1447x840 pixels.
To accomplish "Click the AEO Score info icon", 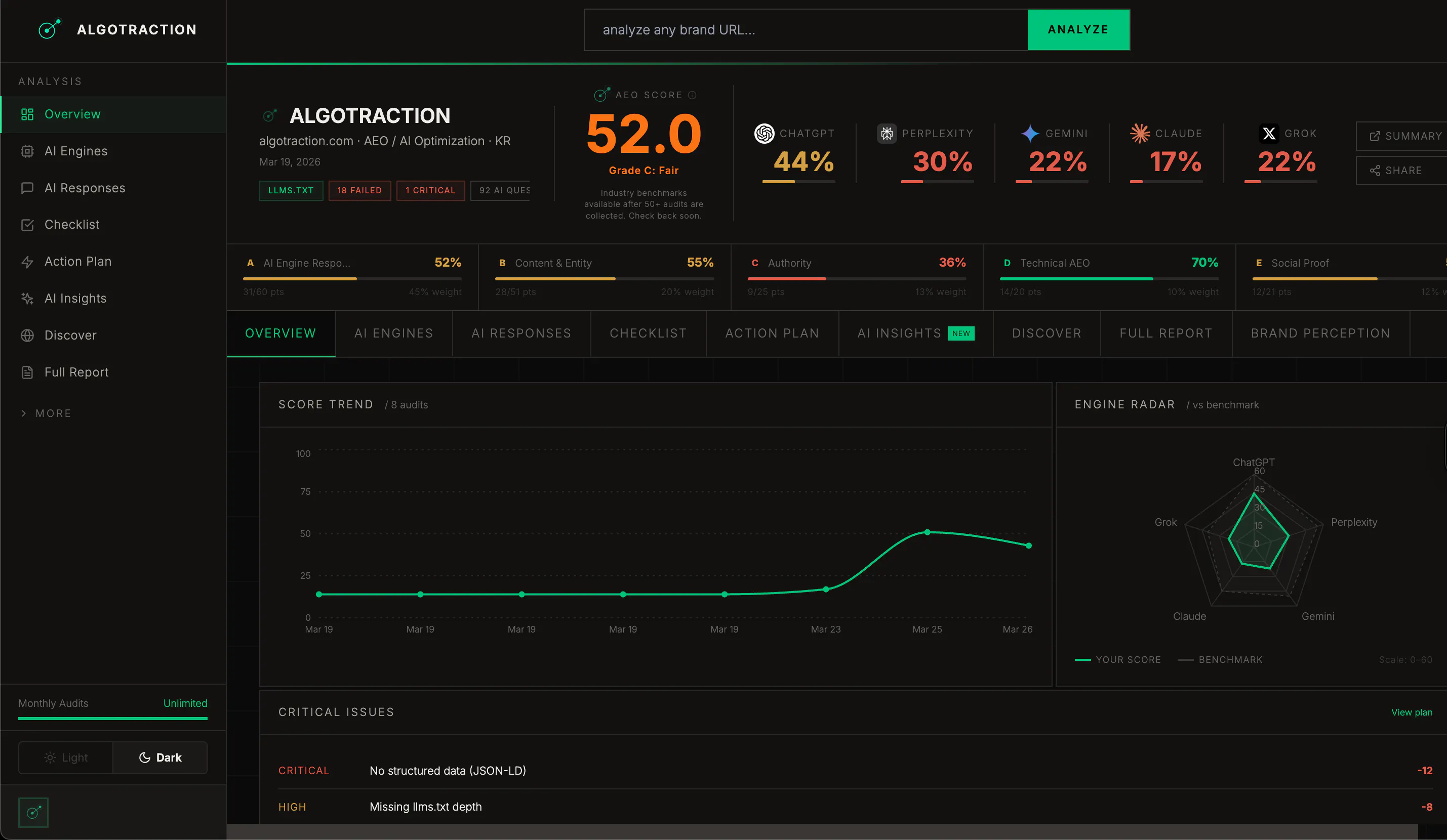I will coord(692,95).
